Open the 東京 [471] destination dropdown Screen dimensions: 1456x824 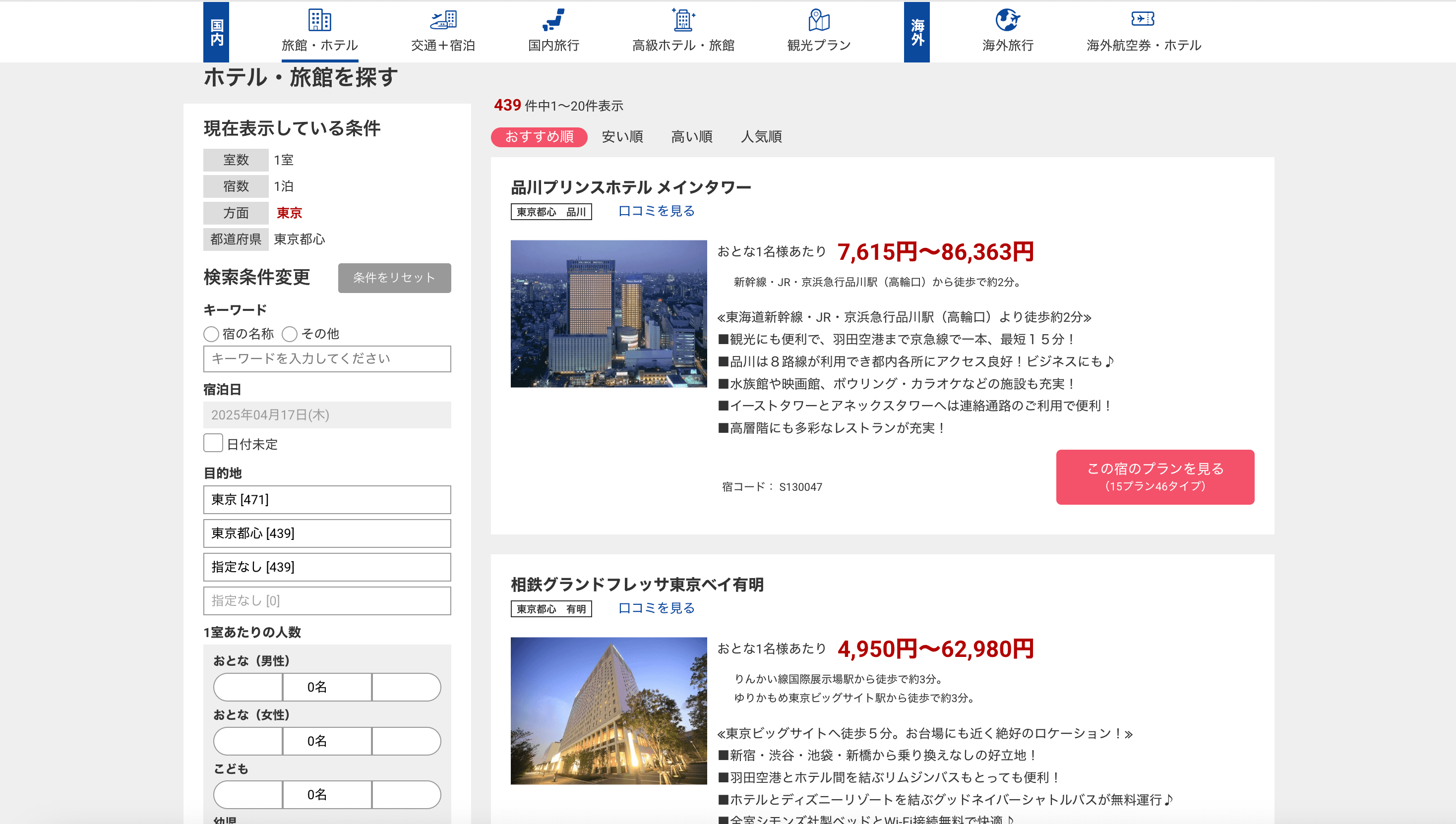pos(327,499)
